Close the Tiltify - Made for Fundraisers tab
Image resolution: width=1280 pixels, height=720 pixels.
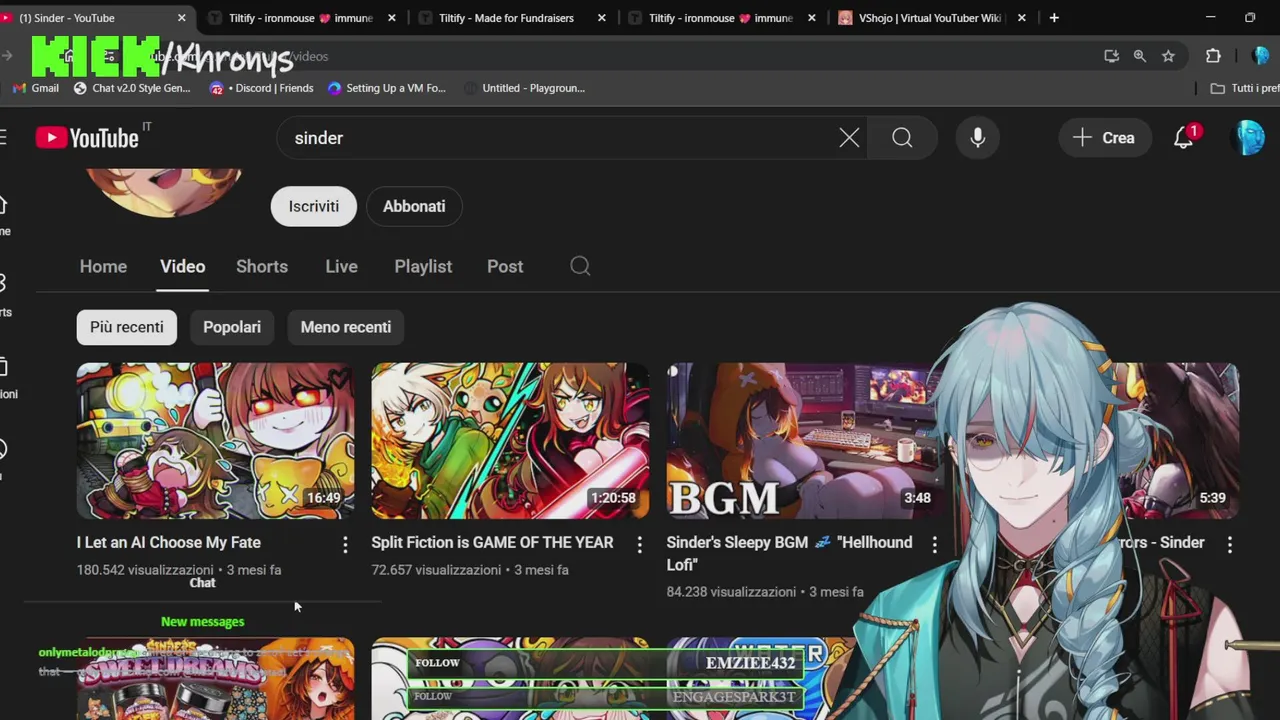(x=601, y=18)
